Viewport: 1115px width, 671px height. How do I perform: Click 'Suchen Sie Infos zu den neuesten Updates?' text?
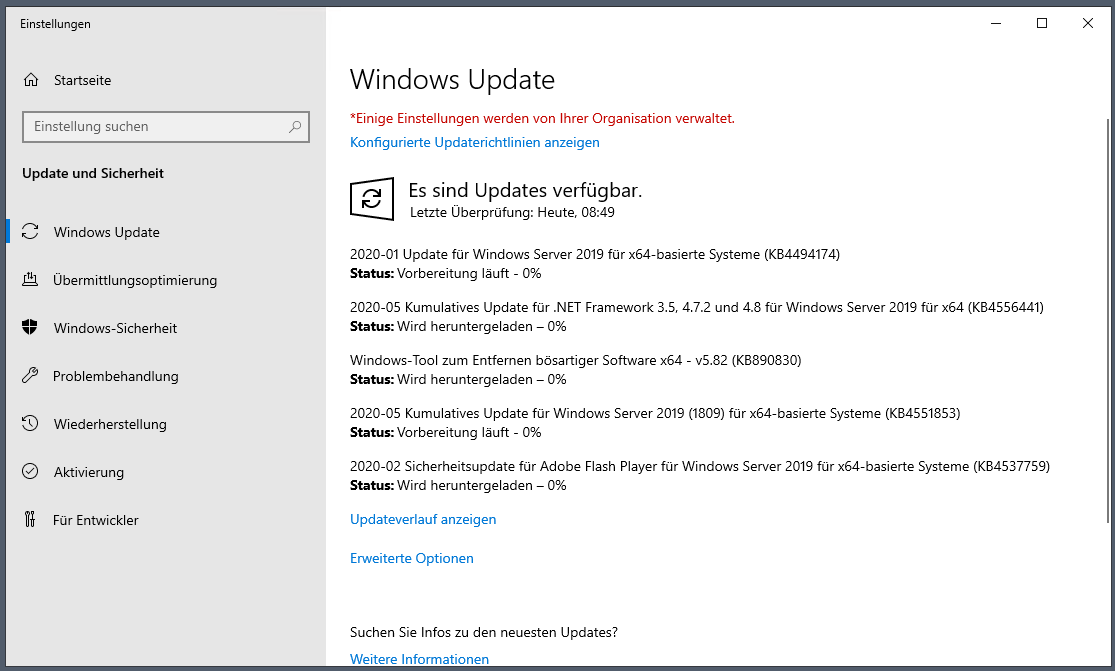[484, 632]
